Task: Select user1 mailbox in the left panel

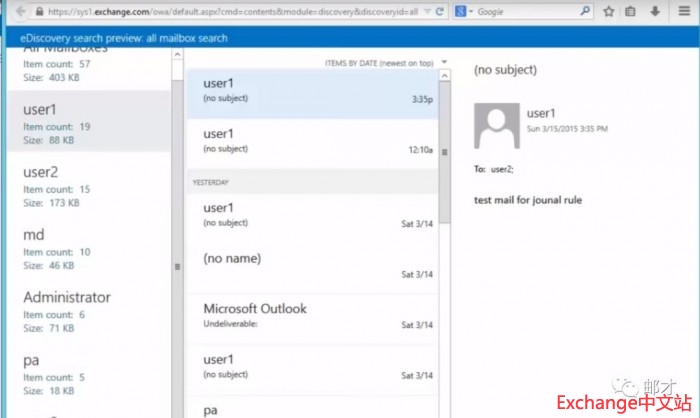Action: (86, 120)
